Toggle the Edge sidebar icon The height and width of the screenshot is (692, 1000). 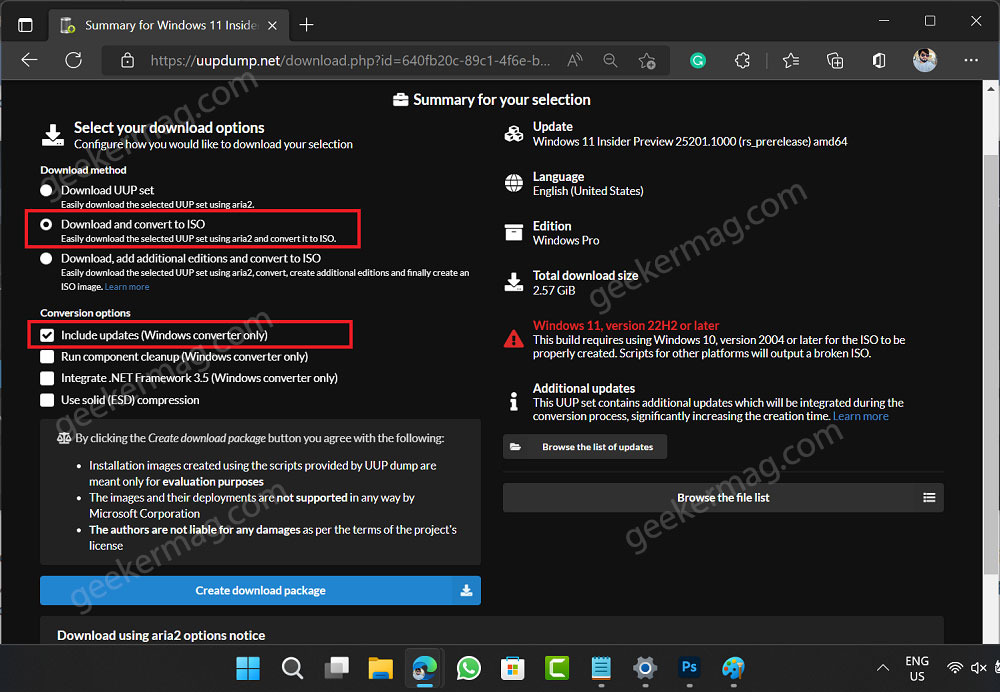(879, 61)
